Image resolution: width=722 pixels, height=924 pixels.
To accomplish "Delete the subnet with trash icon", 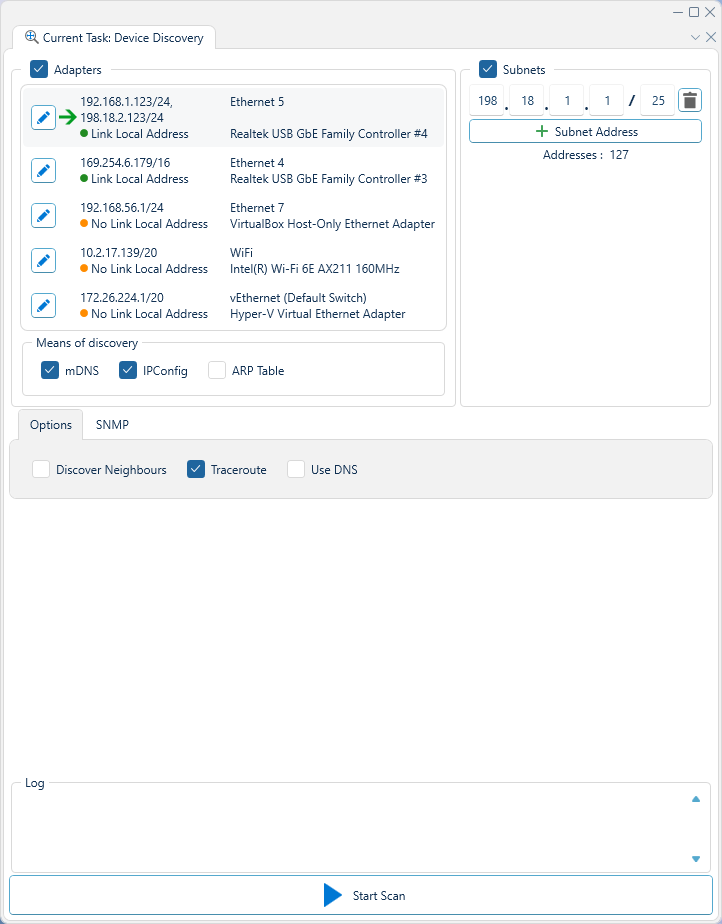I will (690, 100).
